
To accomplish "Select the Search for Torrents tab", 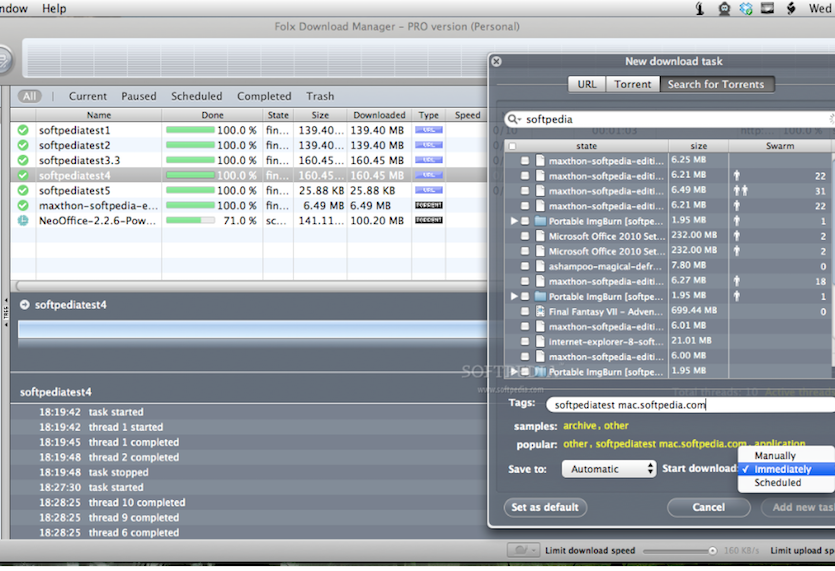I will (x=716, y=84).
